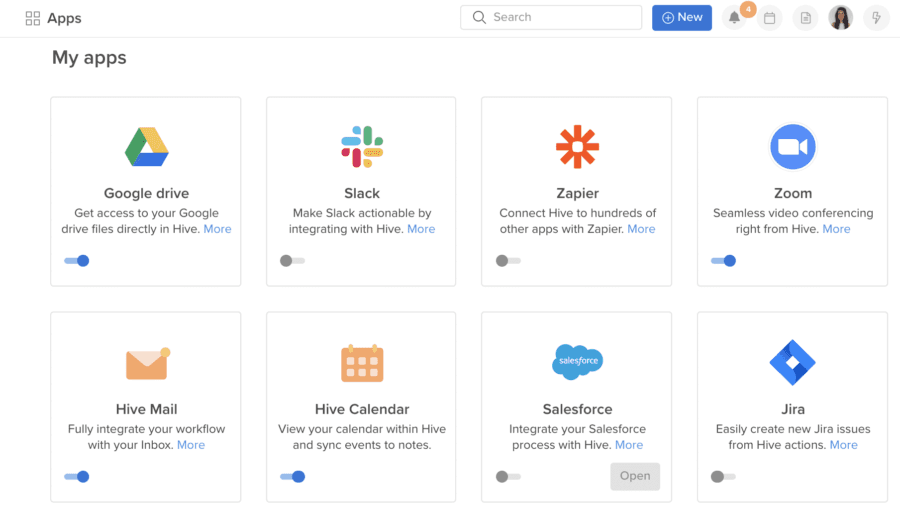Click the Zoom card title
Screen dimensions: 900x509
coord(793,193)
